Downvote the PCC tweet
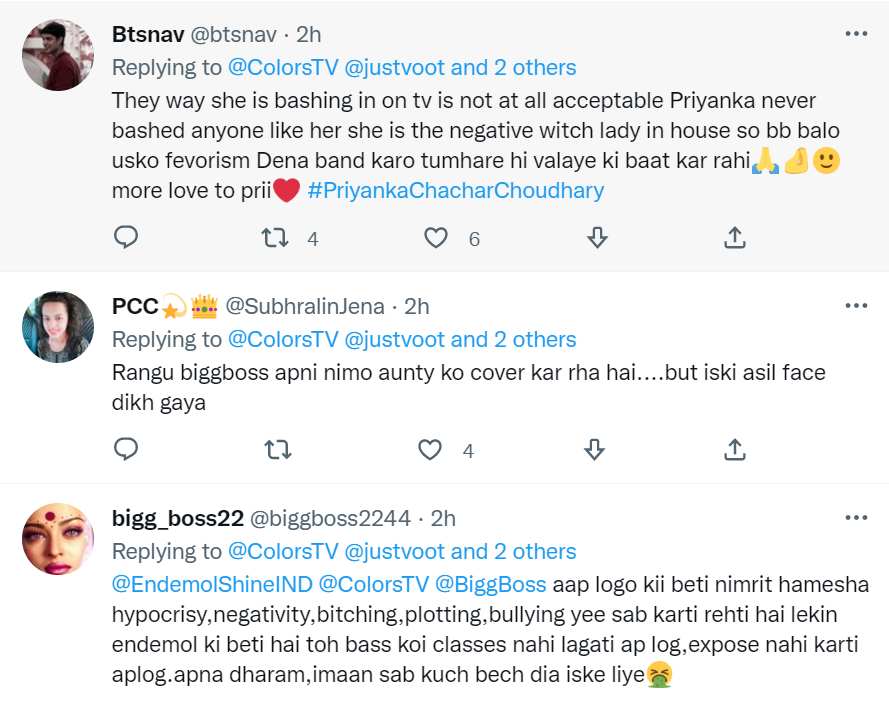 (594, 450)
